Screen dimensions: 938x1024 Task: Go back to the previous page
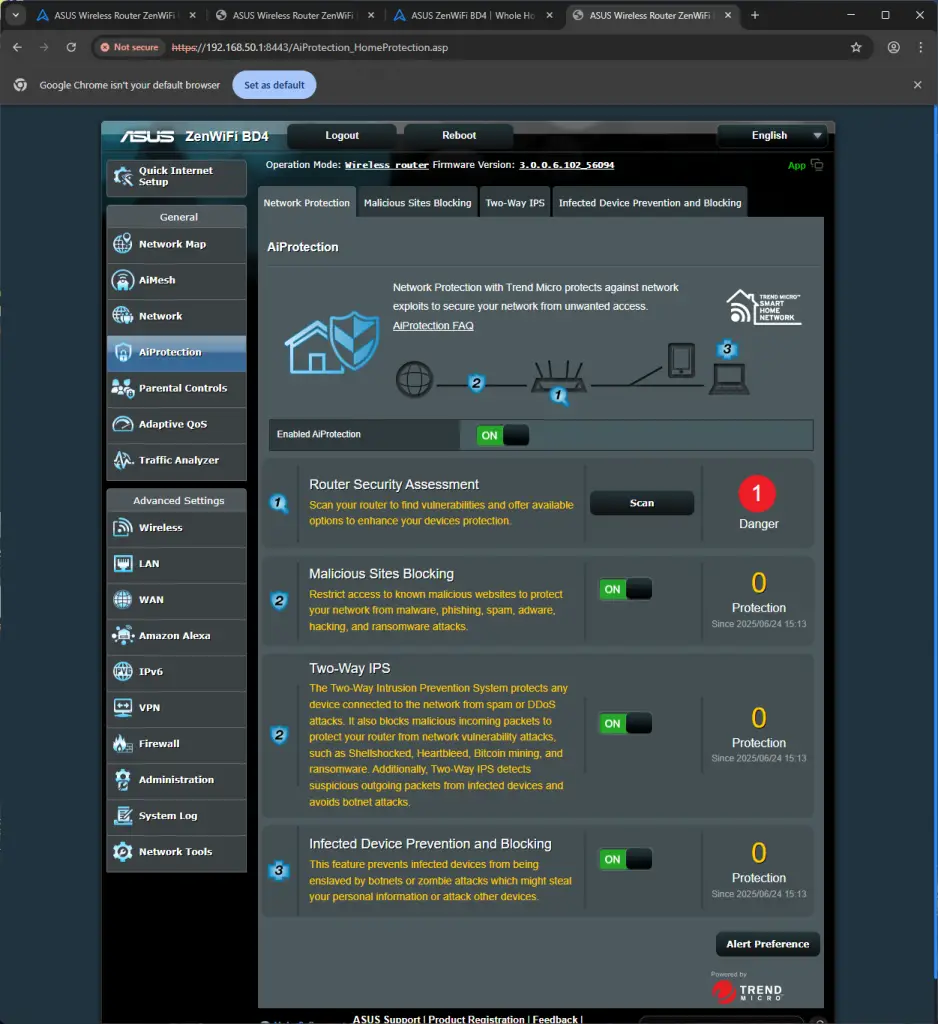[18, 47]
